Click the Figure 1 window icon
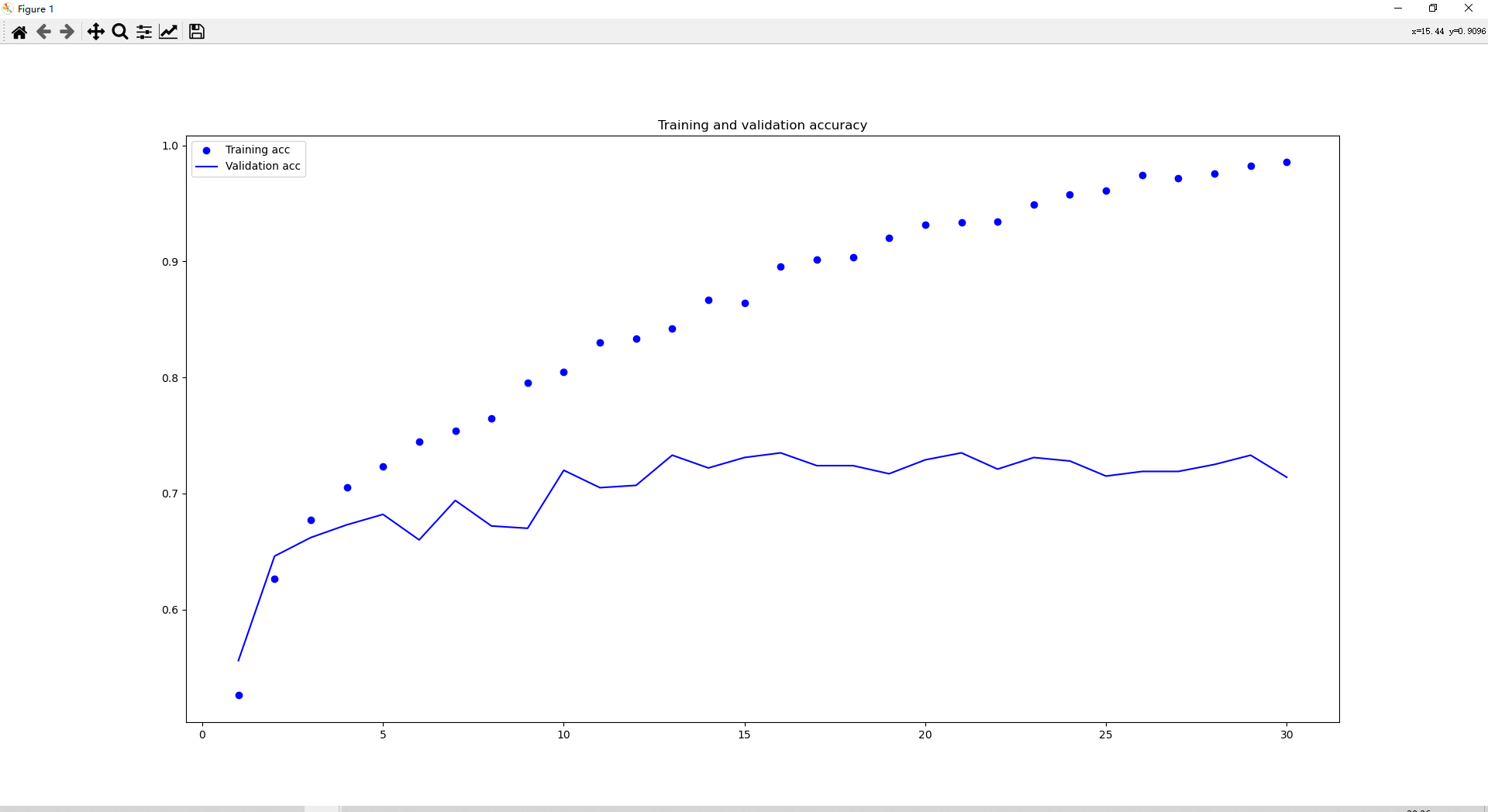The width and height of the screenshot is (1488, 812). click(x=8, y=9)
